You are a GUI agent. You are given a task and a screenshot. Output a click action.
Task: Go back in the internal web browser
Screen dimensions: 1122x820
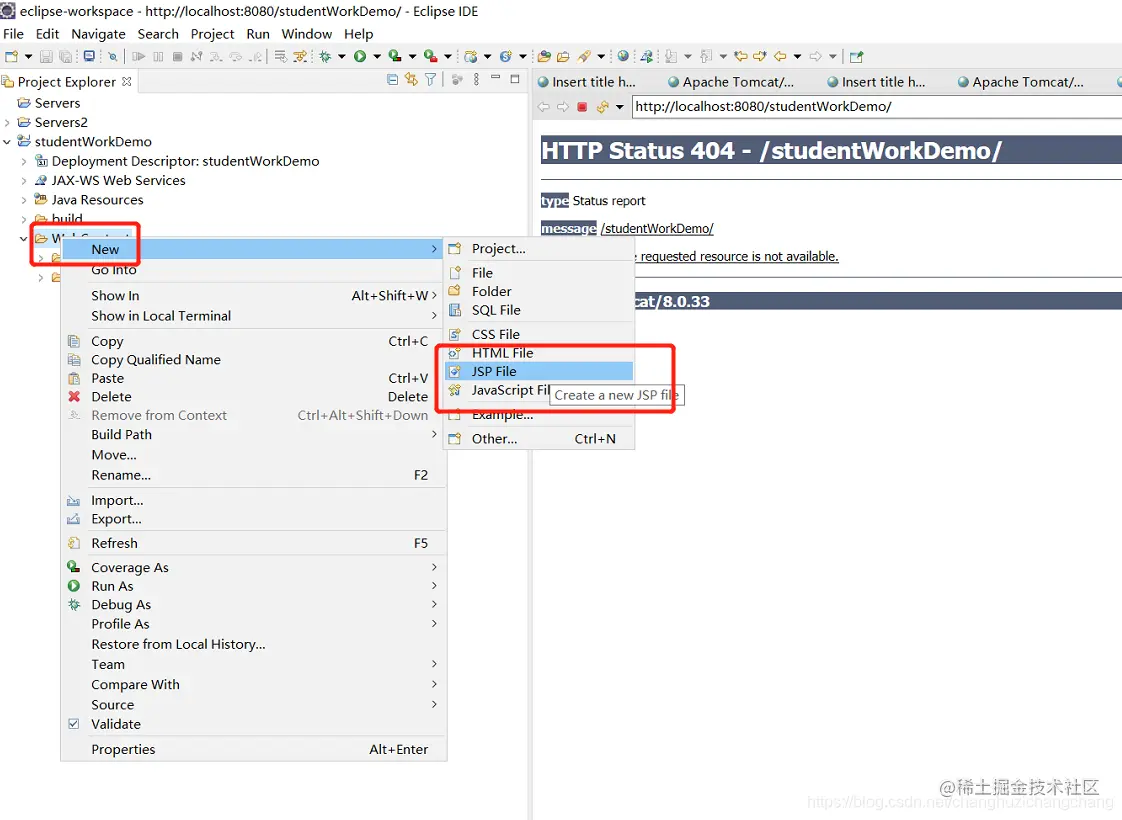(544, 107)
